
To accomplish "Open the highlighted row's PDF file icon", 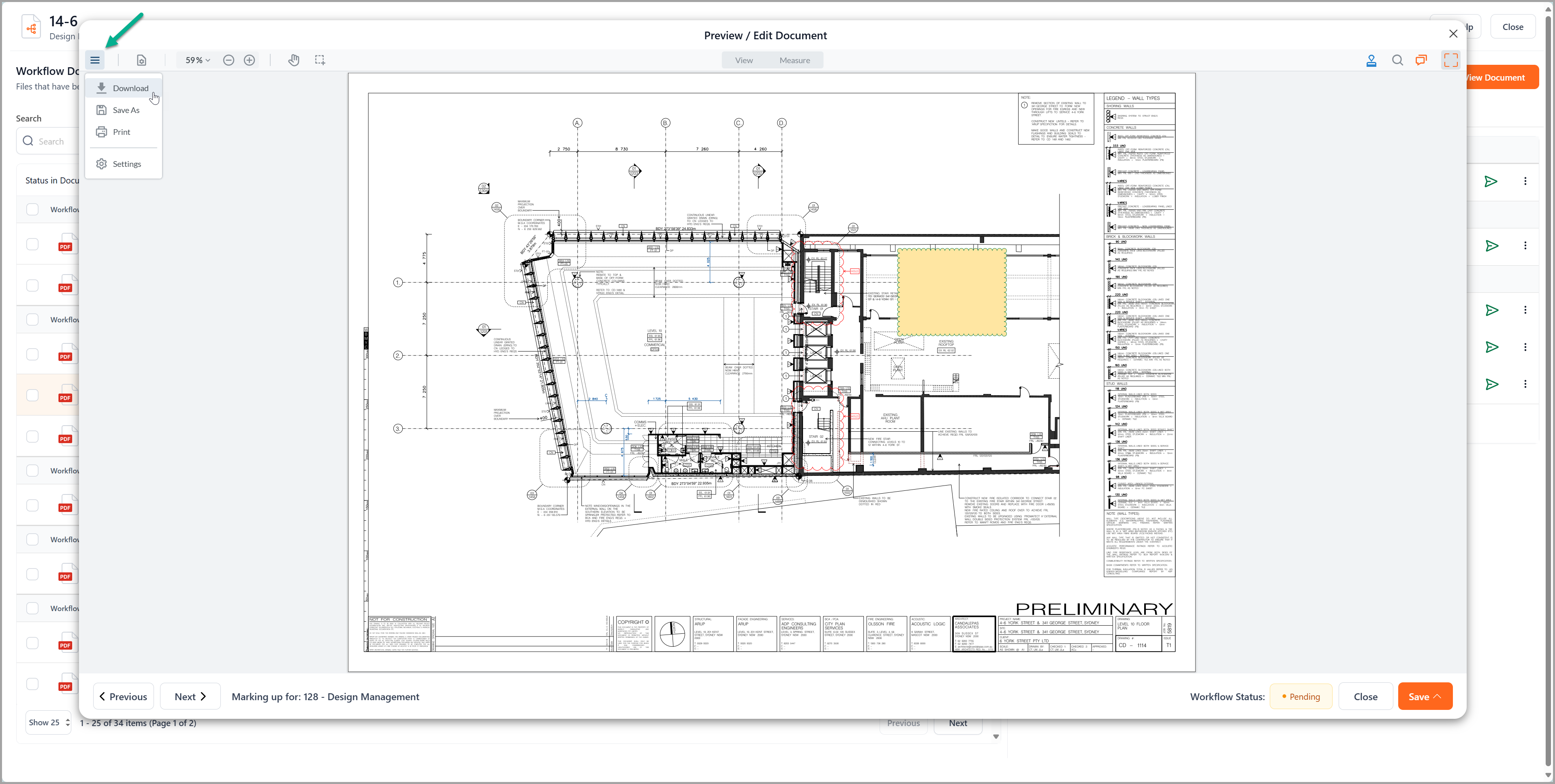I will point(68,395).
